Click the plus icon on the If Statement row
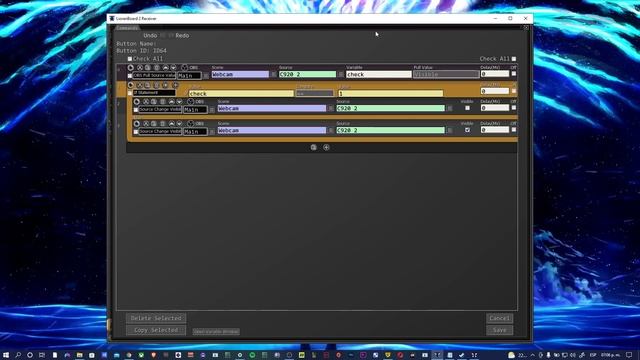 (175, 85)
